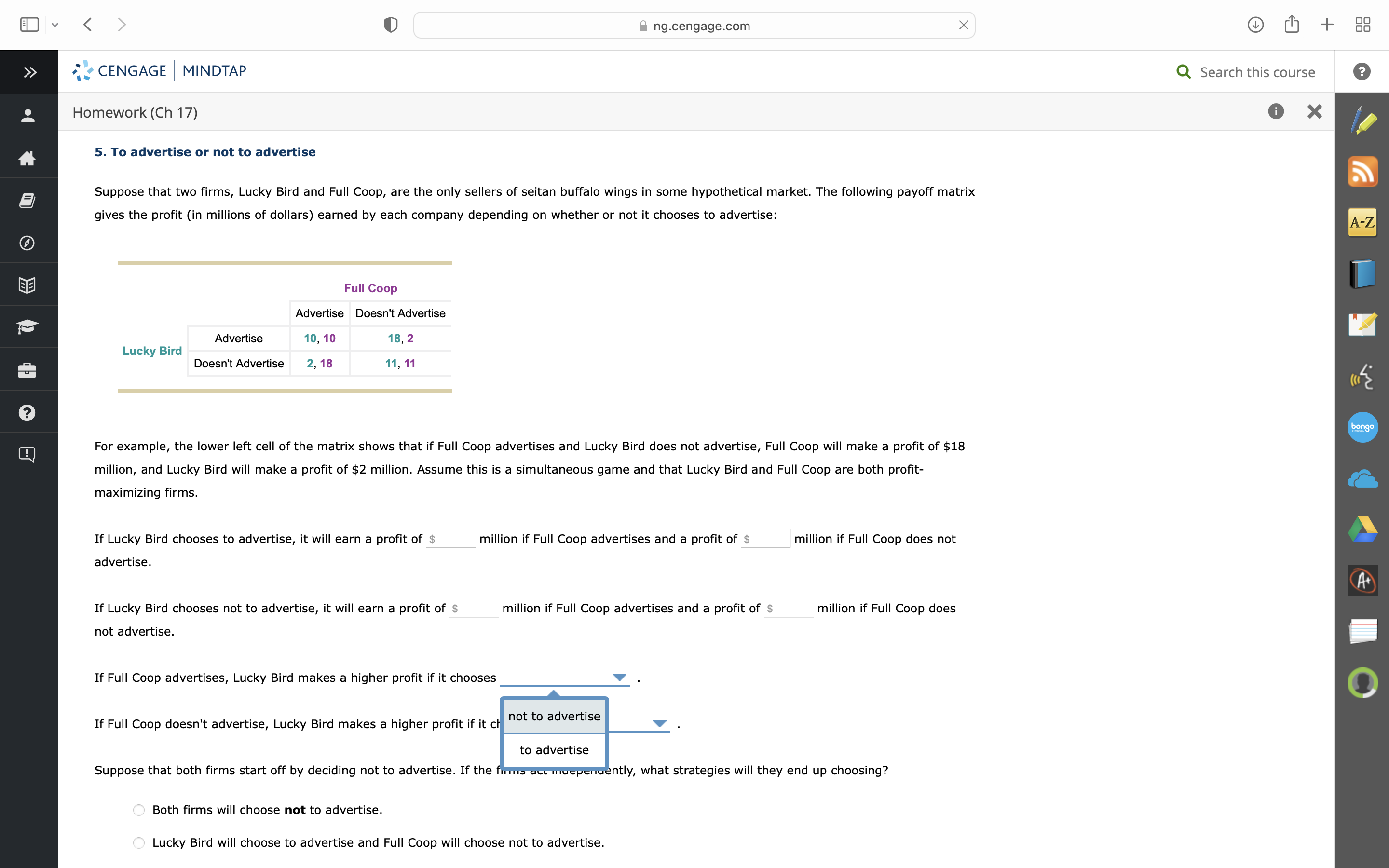Select "Lucky Bird will choose to advertise" option
The image size is (1389, 868).
138,842
